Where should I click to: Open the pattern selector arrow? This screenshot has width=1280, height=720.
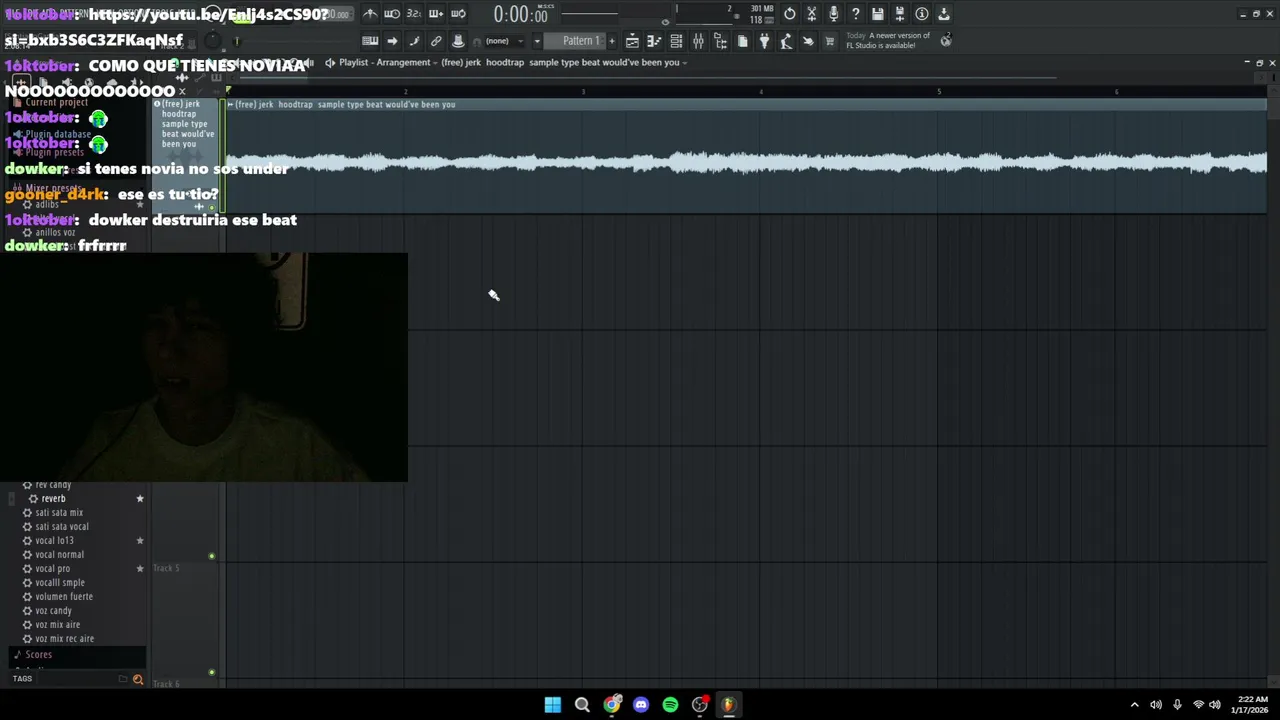pyautogui.click(x=537, y=41)
